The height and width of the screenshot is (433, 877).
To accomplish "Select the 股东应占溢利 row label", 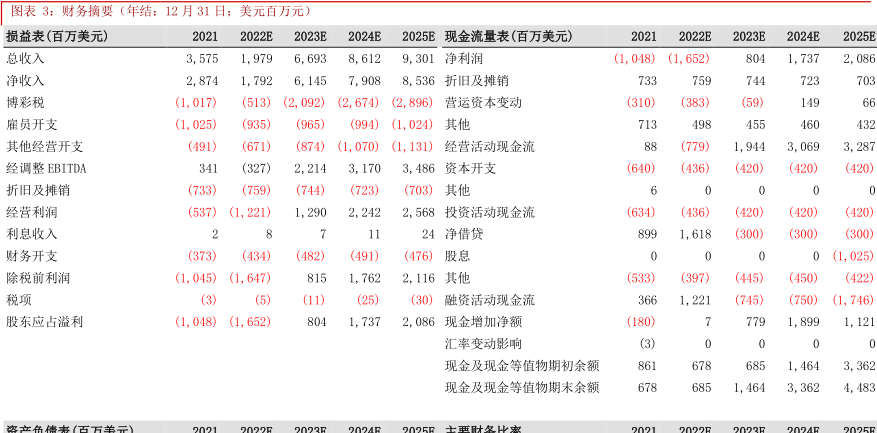I will (x=45, y=322).
